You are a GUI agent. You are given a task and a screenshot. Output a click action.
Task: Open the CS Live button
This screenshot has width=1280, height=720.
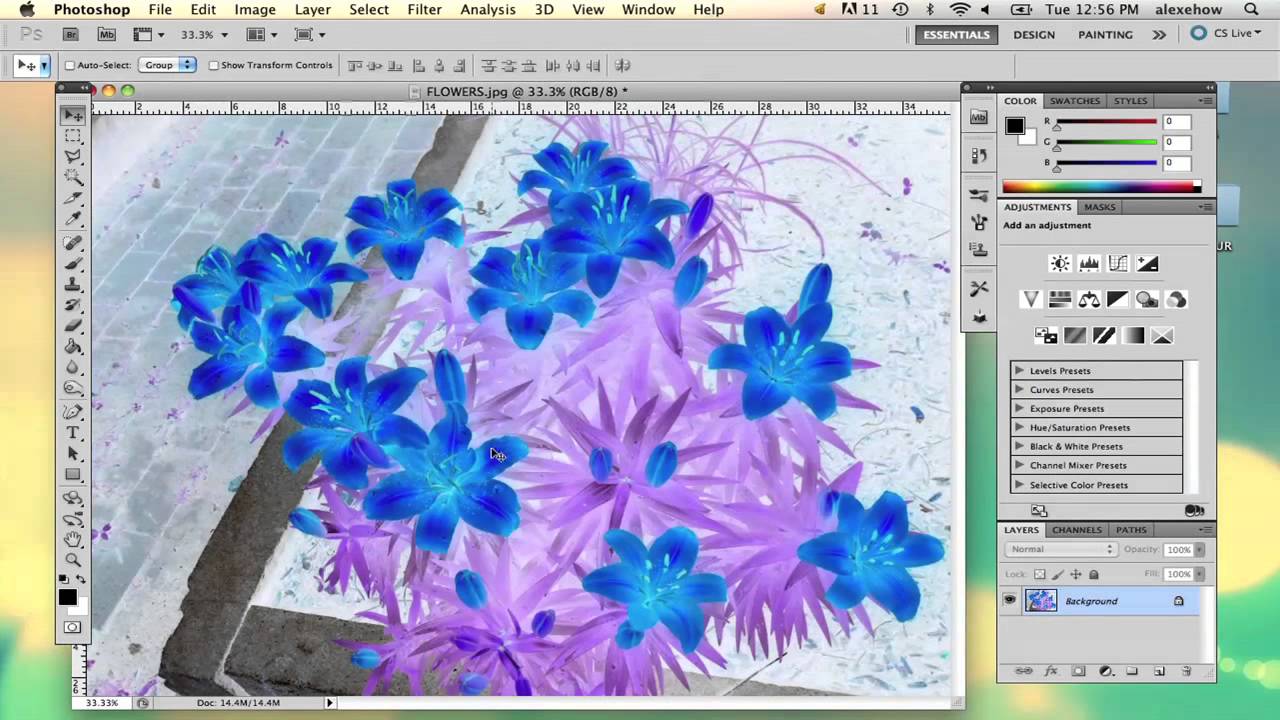1224,34
